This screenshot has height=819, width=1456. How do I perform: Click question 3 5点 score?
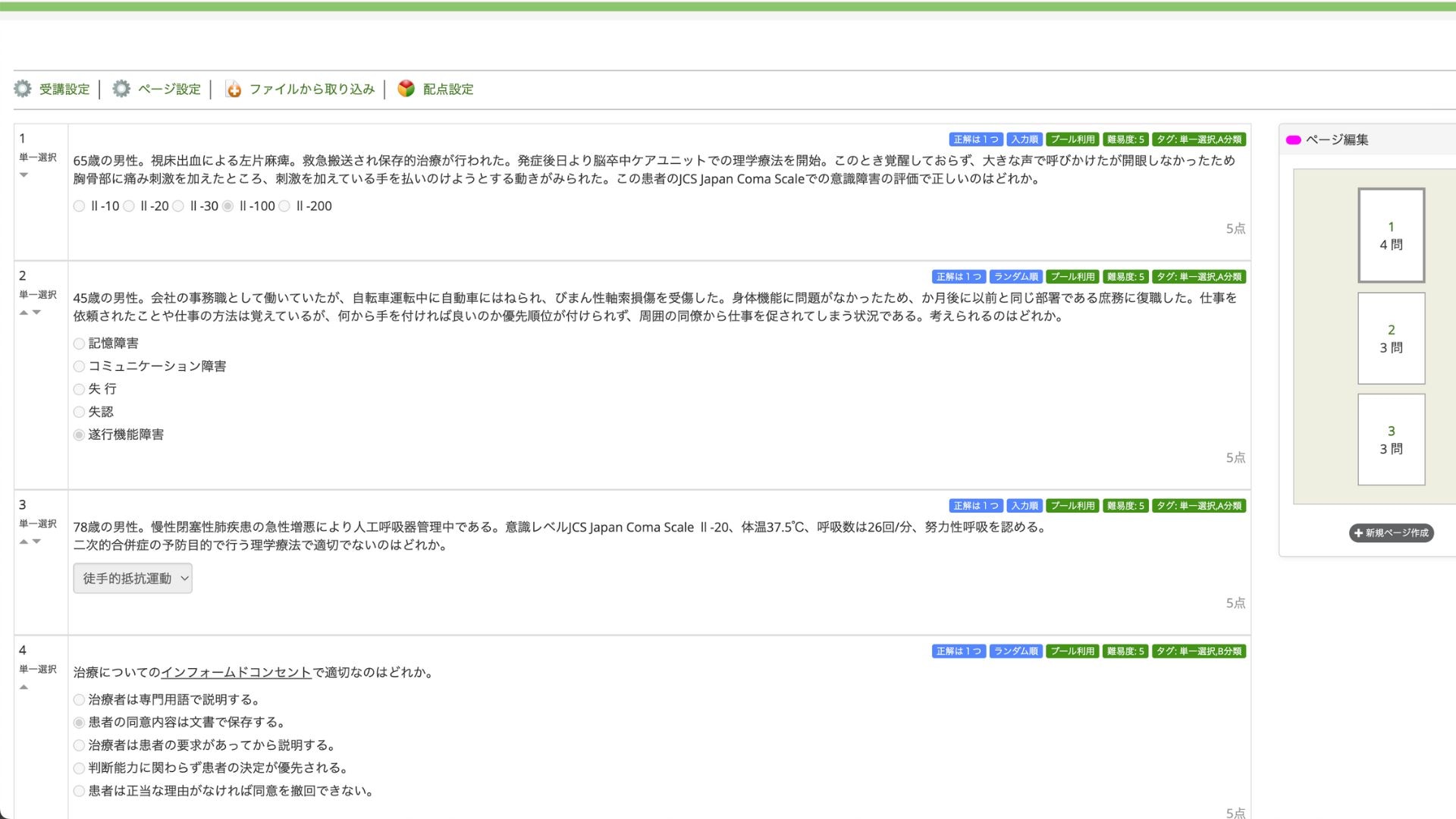point(1235,604)
